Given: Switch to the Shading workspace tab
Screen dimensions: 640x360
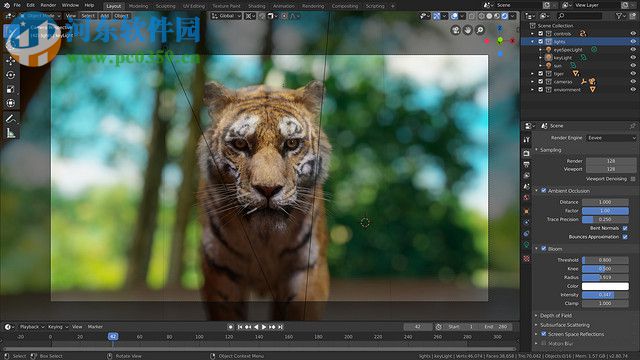Looking at the screenshot, I should pos(257,6).
